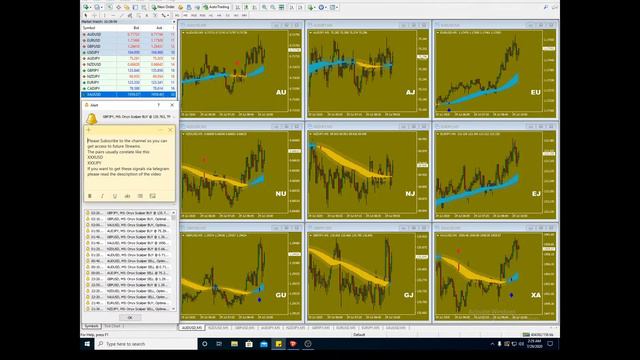Toggle strikethrough in sticky note

tap(127, 196)
